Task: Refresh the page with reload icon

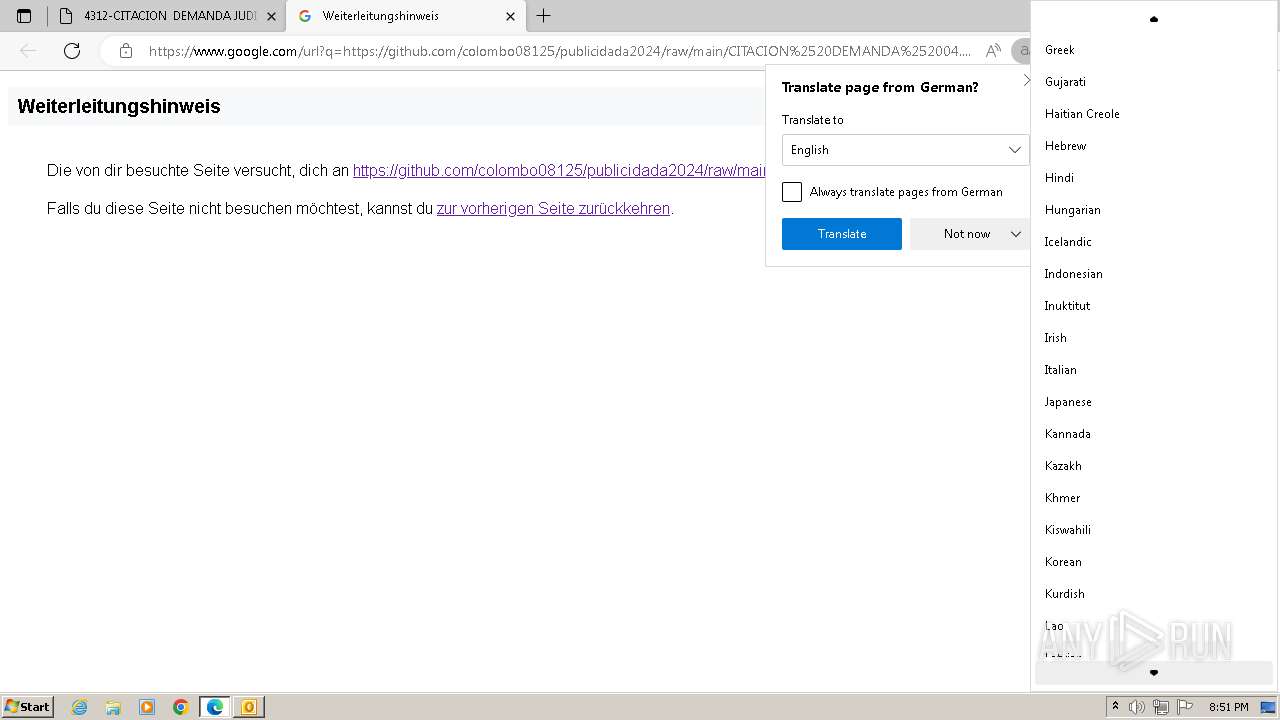Action: click(x=72, y=51)
